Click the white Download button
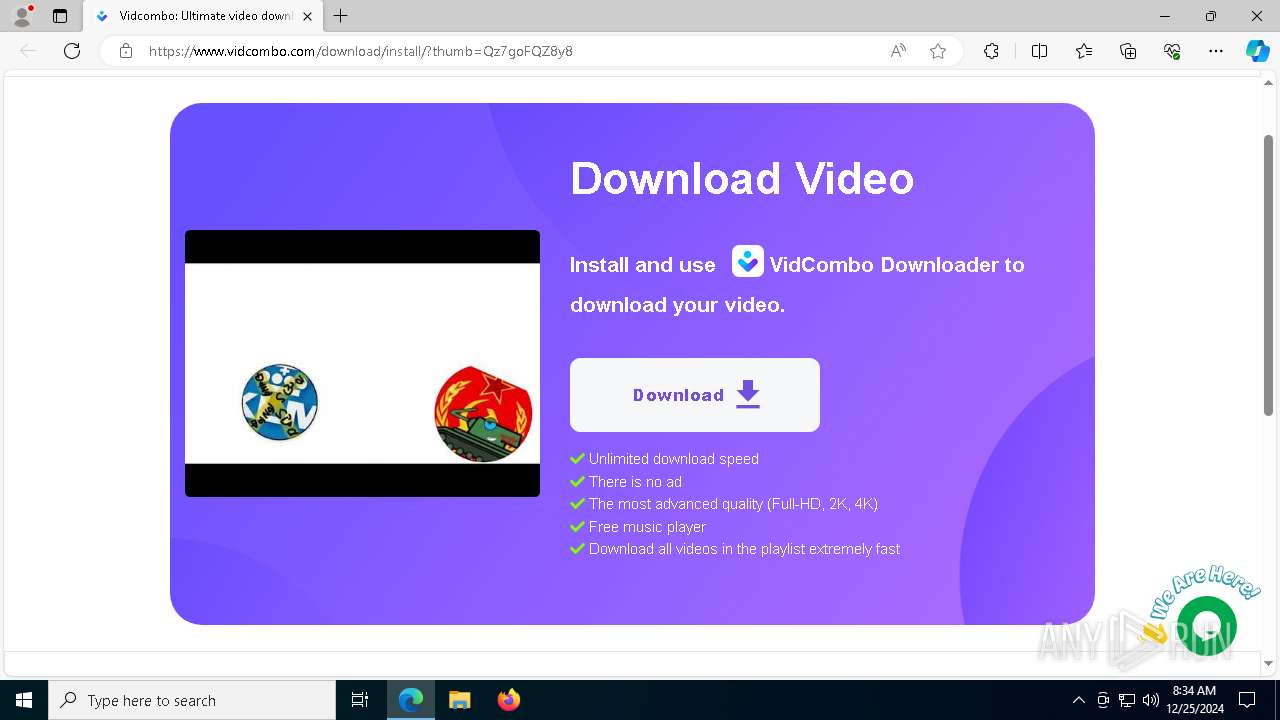Image resolution: width=1280 pixels, height=720 pixels. 695,395
